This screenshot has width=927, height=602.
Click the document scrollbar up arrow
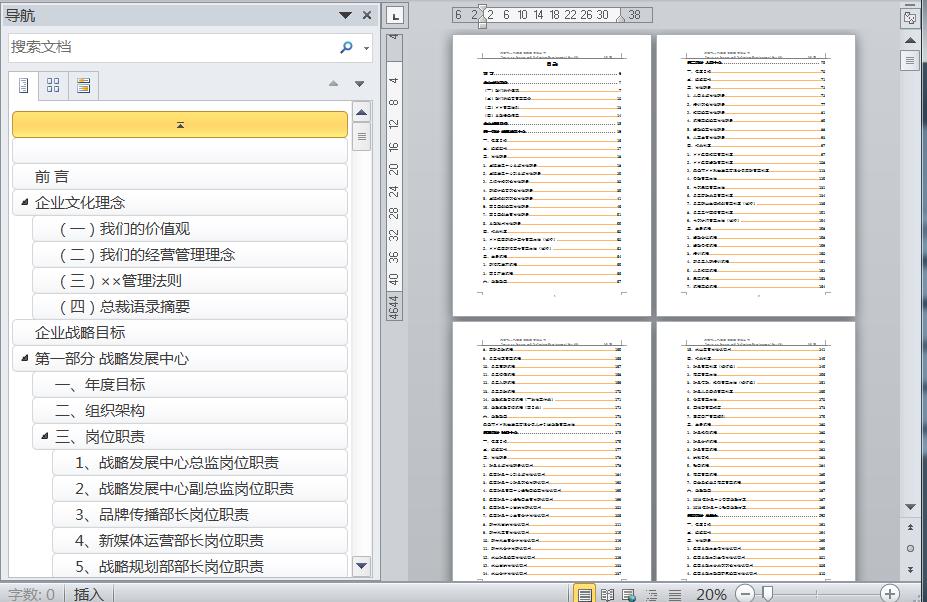click(x=910, y=40)
